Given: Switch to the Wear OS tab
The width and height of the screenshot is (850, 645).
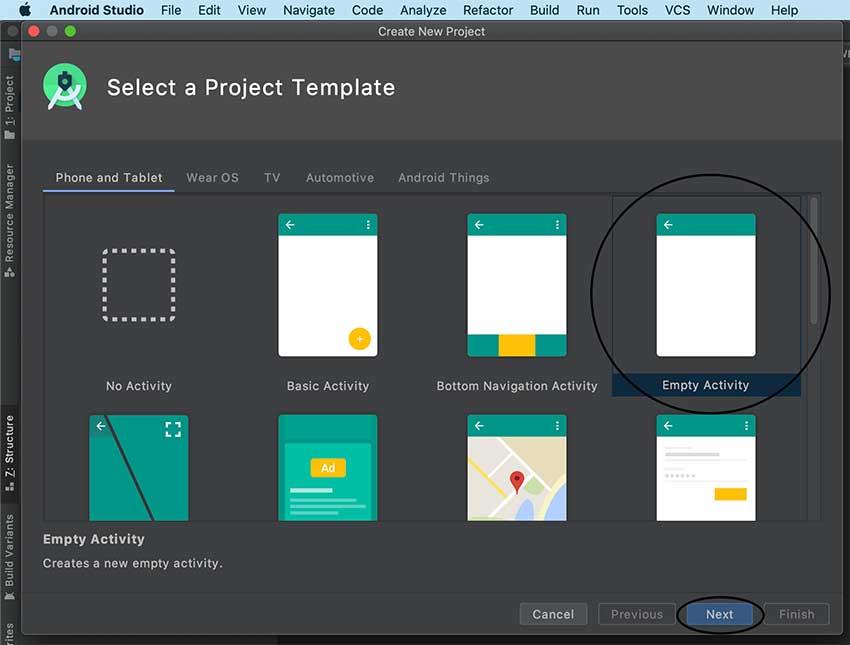Looking at the screenshot, I should [212, 178].
